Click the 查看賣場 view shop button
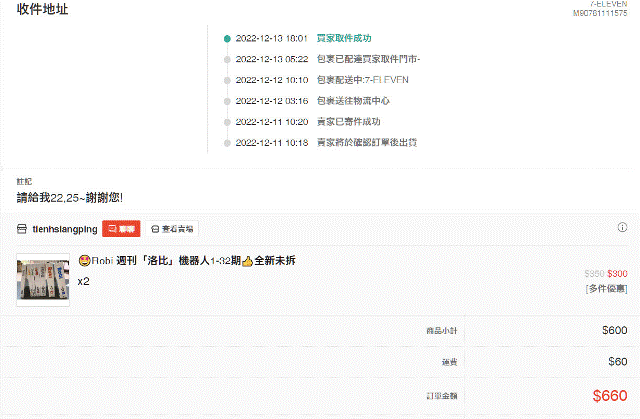Viewport: 640px width, 419px height. [x=173, y=229]
